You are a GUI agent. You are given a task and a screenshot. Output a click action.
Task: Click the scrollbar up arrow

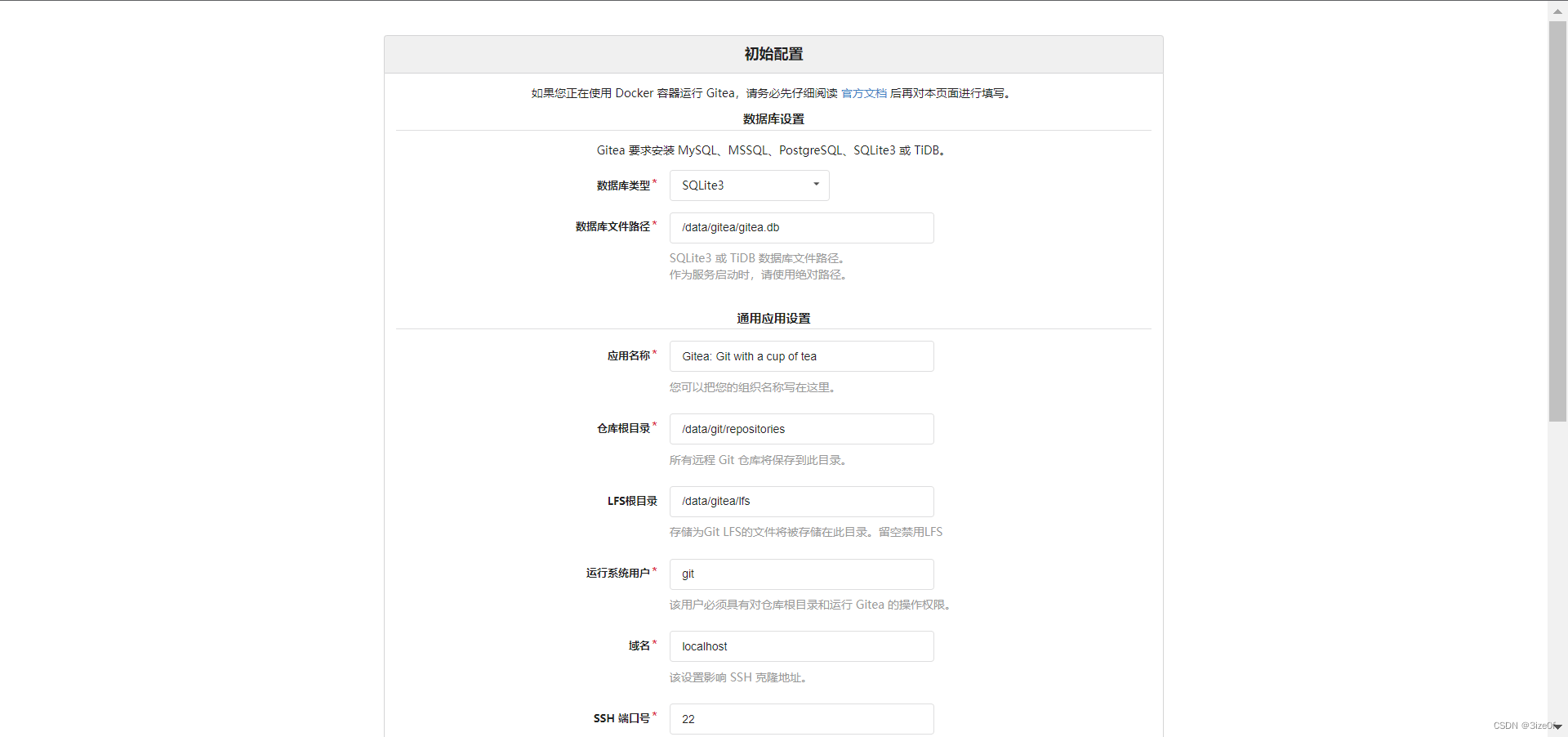1557,11
